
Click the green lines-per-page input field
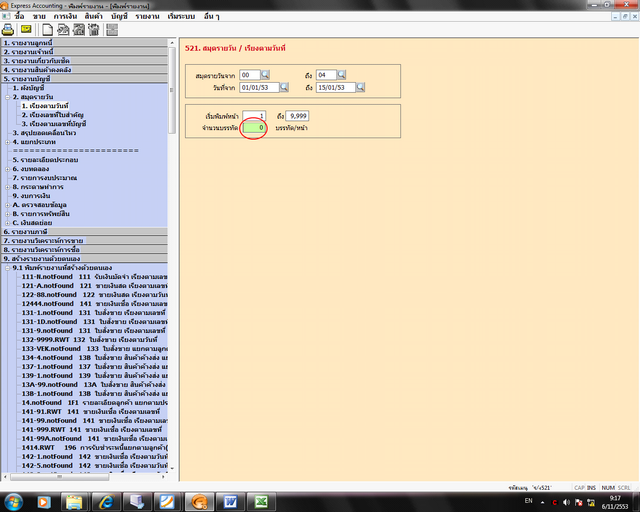pyautogui.click(x=253, y=128)
